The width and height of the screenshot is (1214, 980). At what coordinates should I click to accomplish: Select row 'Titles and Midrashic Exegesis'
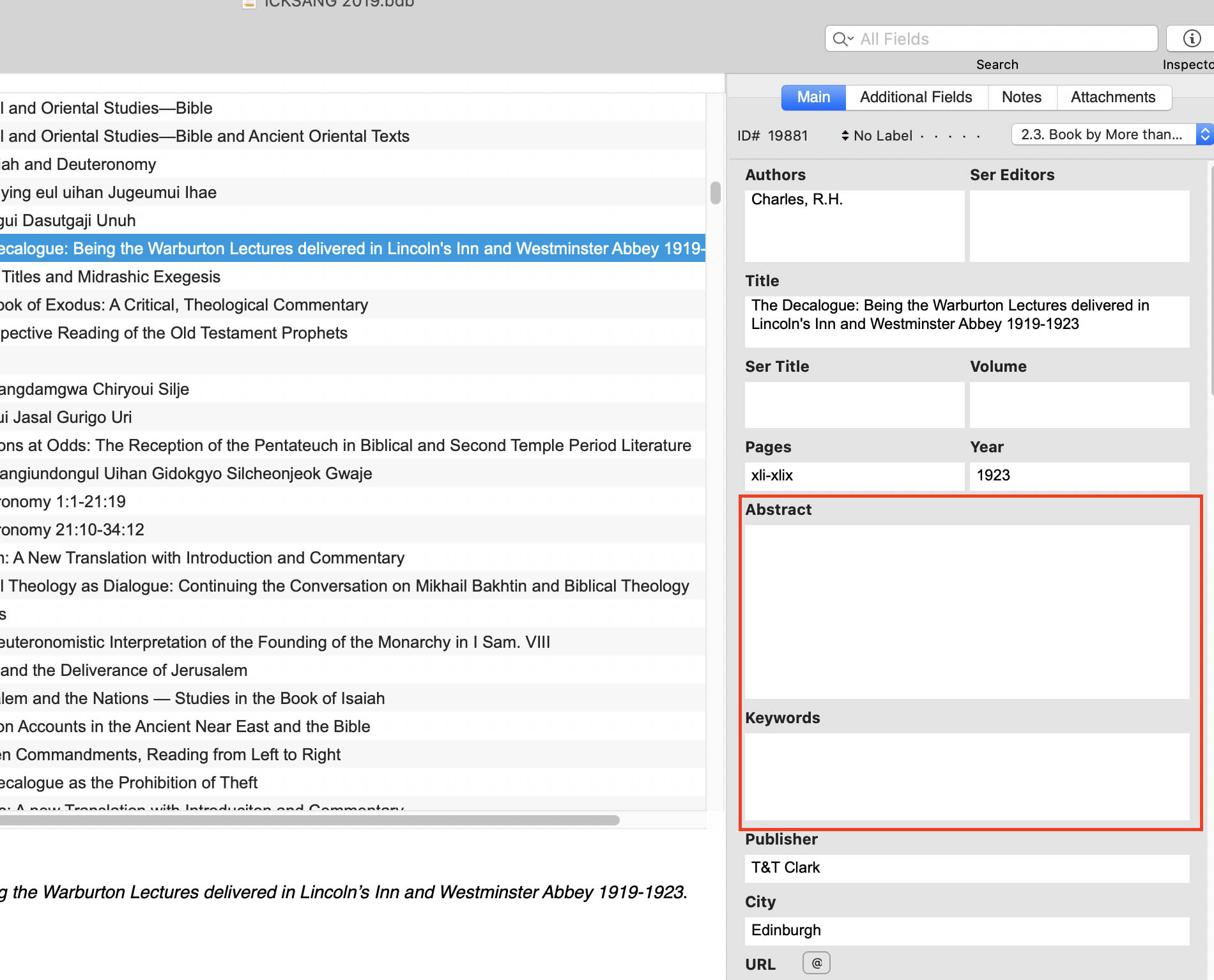tap(353, 277)
